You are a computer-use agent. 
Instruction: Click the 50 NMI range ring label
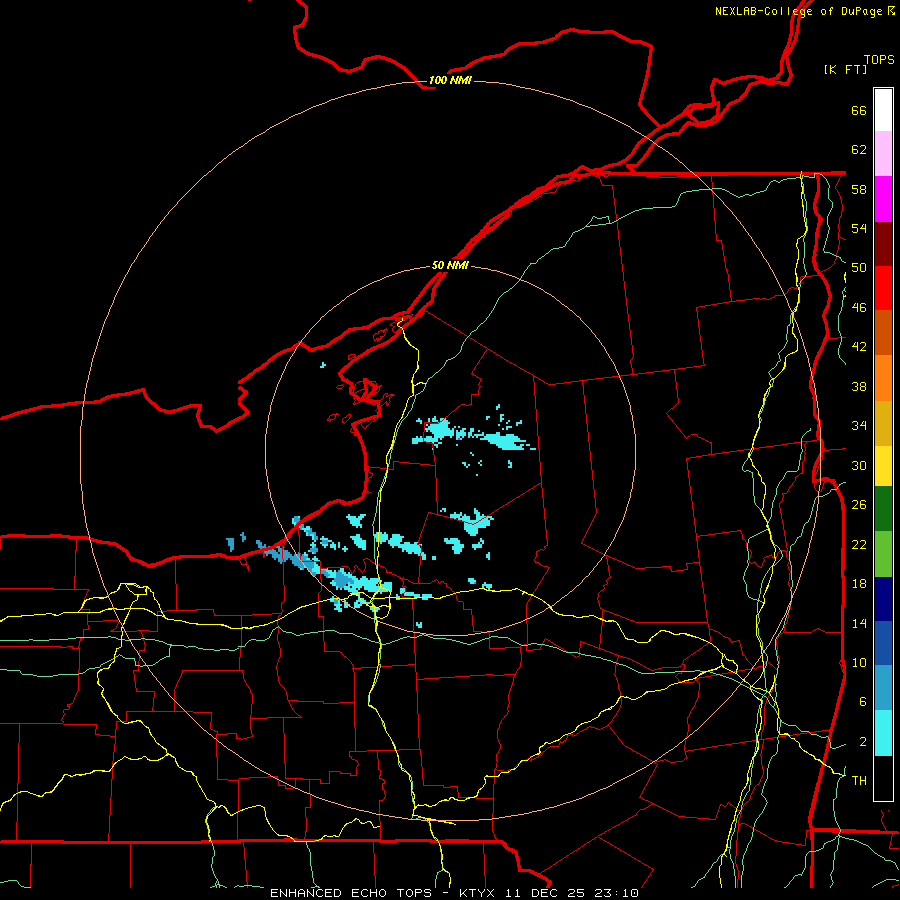click(x=450, y=266)
